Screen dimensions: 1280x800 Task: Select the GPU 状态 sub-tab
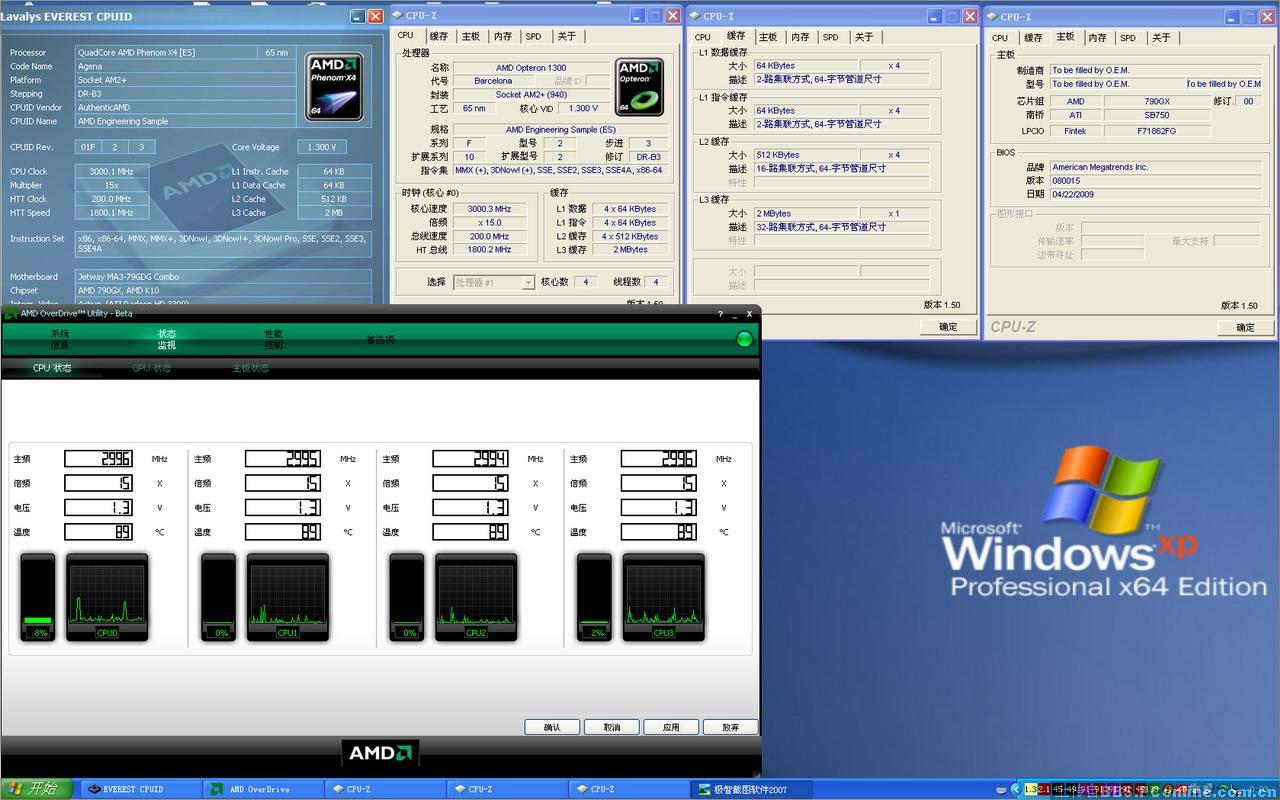tap(151, 368)
